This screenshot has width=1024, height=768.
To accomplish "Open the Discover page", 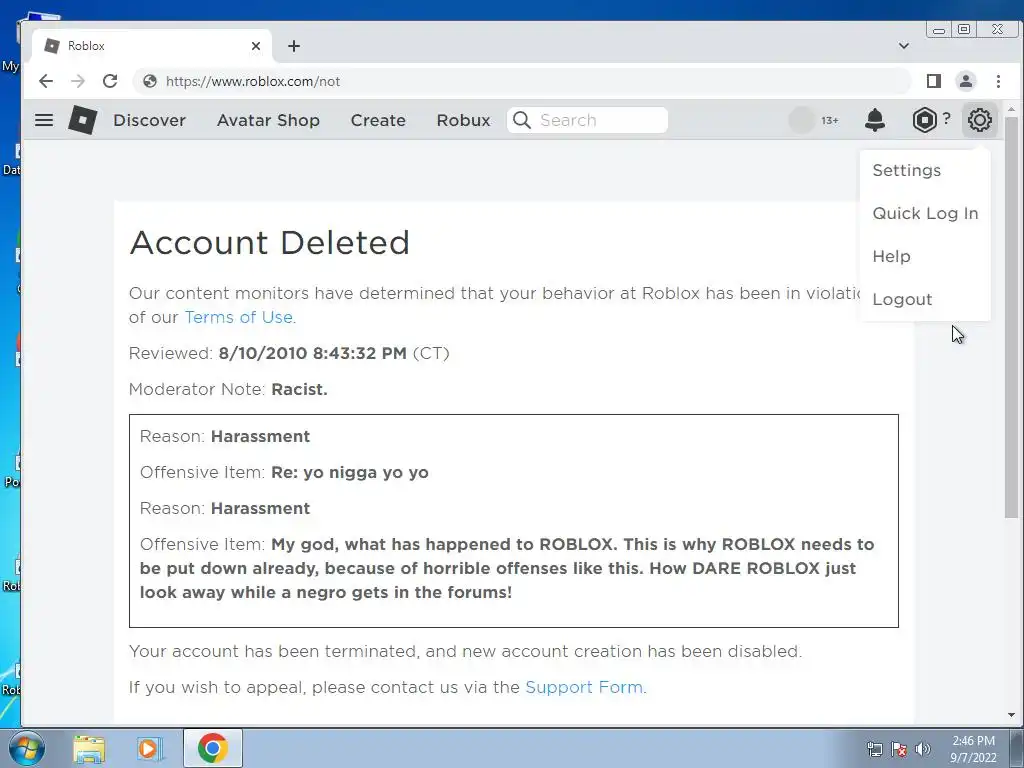I will 150,120.
